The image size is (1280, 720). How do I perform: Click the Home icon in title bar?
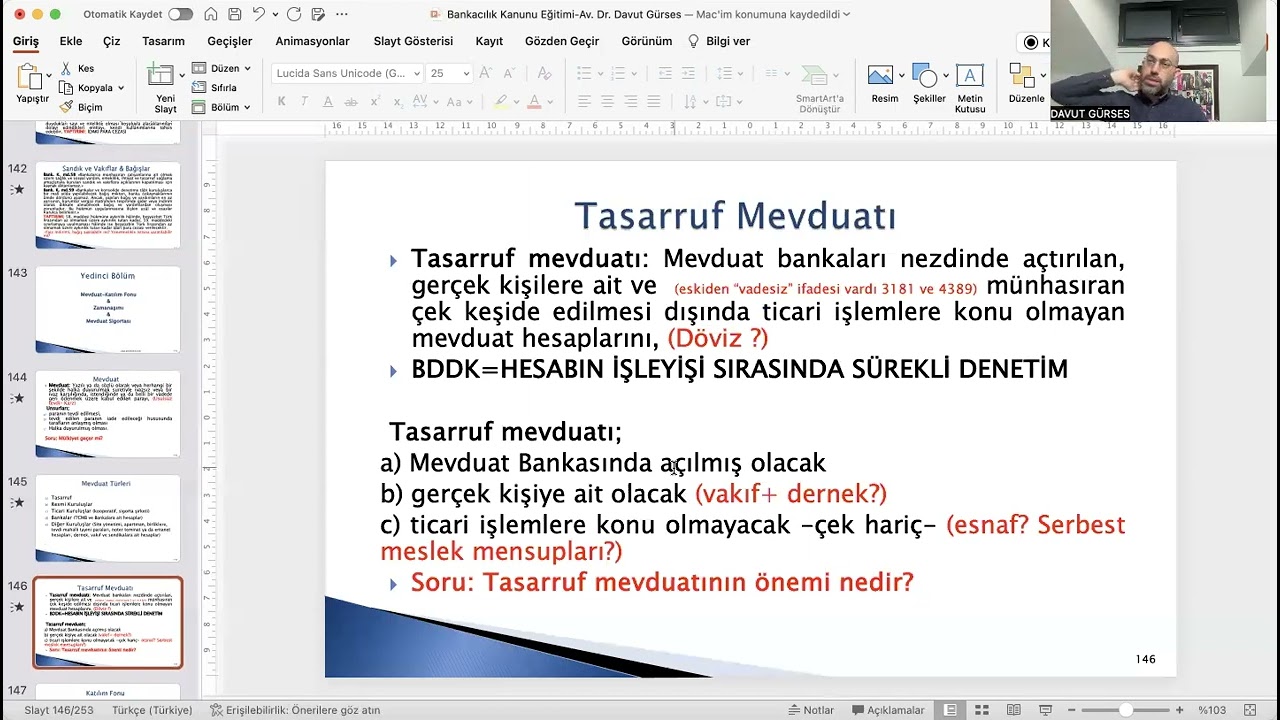tap(211, 14)
